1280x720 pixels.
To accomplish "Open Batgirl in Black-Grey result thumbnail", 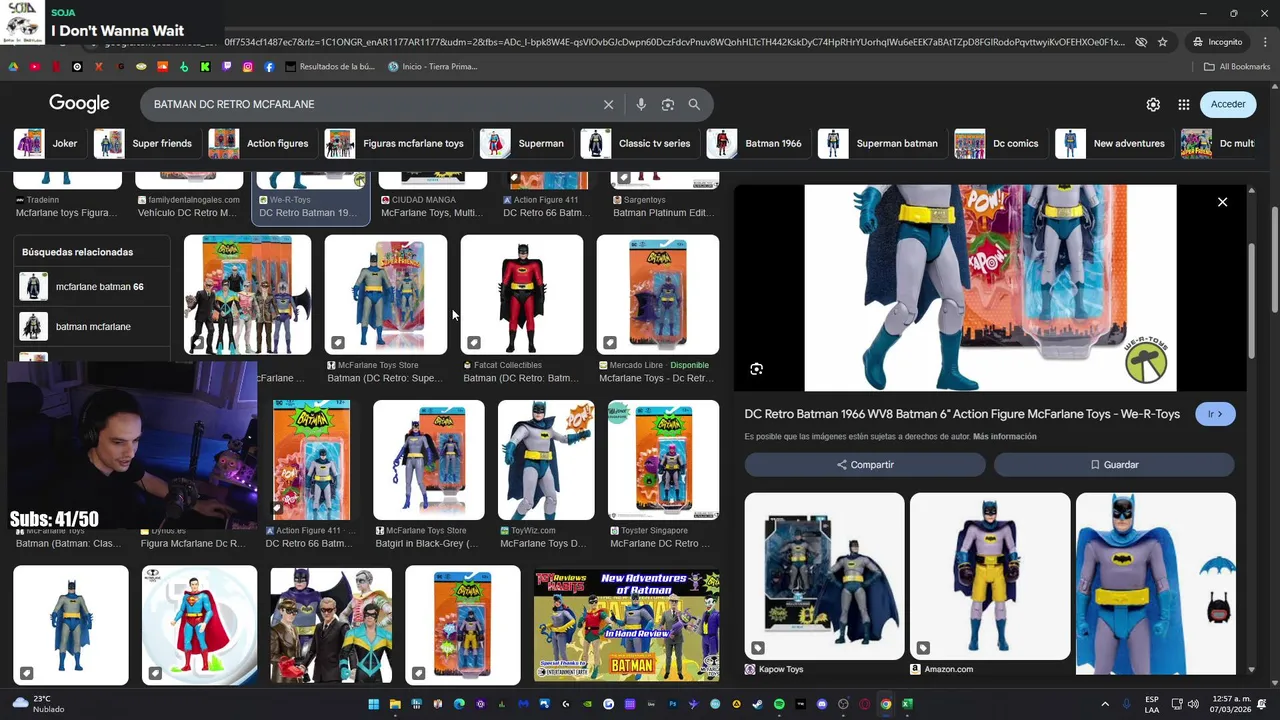I will [429, 460].
